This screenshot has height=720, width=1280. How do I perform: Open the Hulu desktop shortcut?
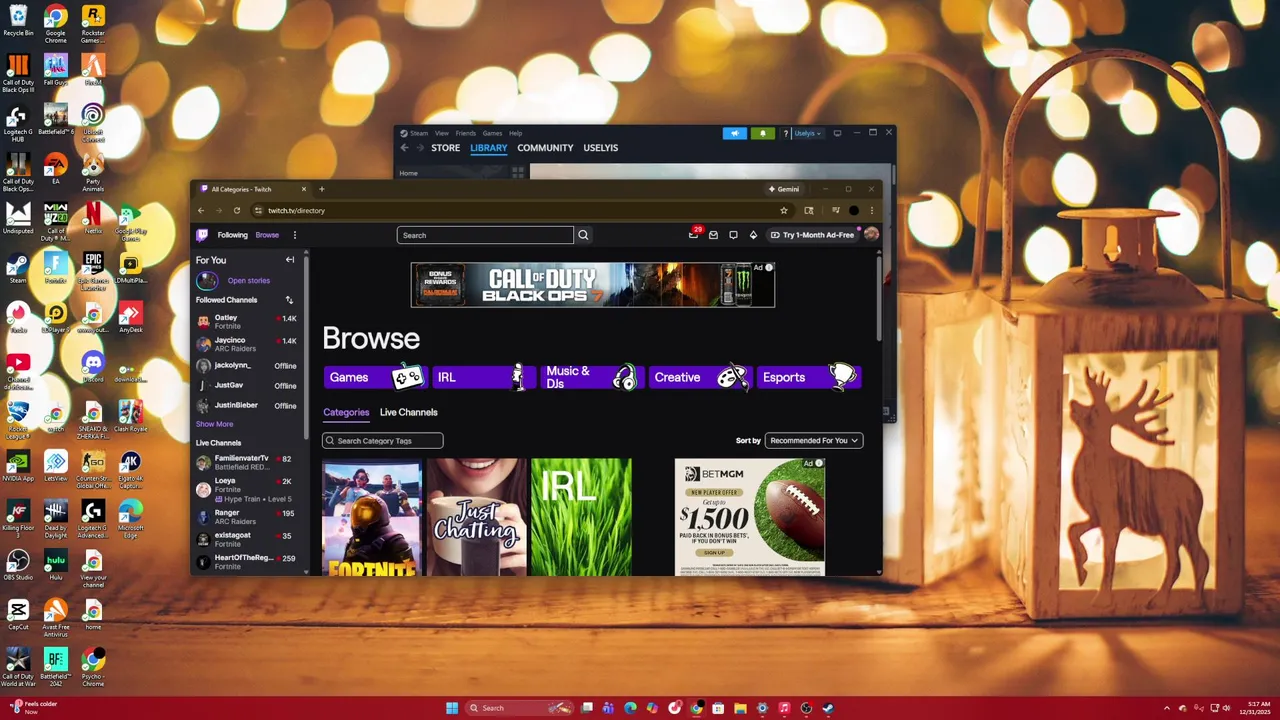coord(55,565)
